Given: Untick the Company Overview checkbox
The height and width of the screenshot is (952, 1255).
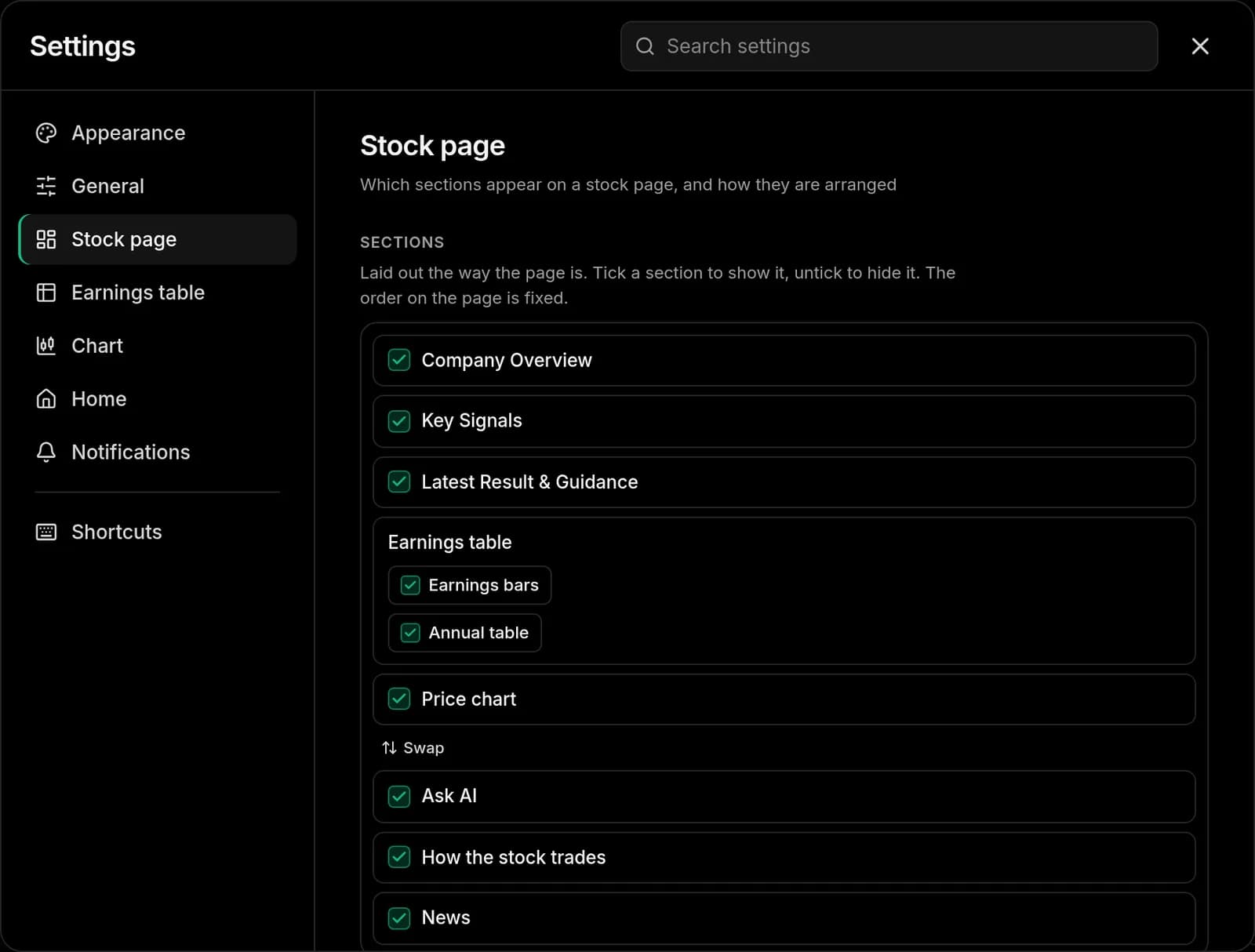Looking at the screenshot, I should tap(399, 361).
